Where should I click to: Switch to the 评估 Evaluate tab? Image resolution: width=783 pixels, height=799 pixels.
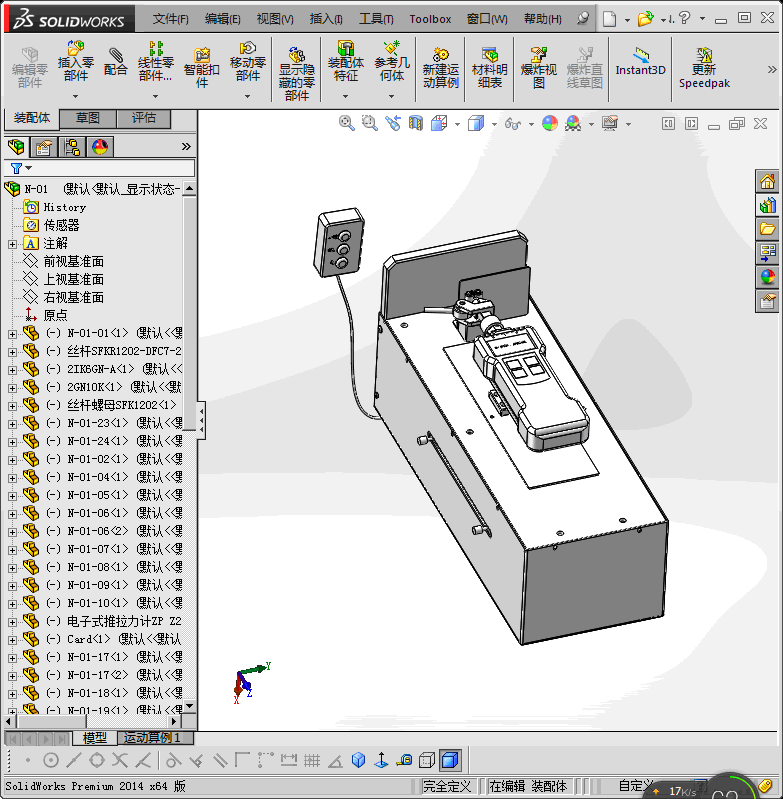point(144,118)
